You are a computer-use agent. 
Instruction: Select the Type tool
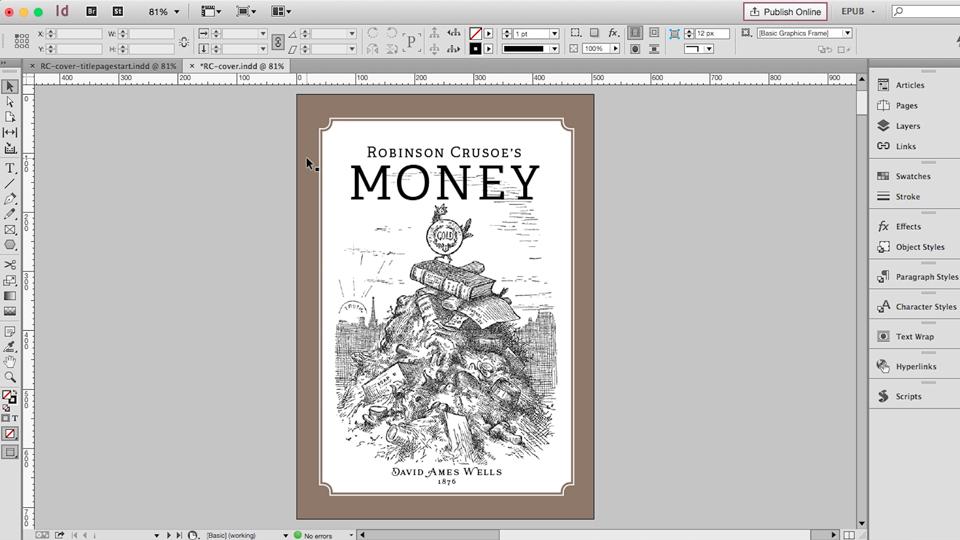click(10, 168)
